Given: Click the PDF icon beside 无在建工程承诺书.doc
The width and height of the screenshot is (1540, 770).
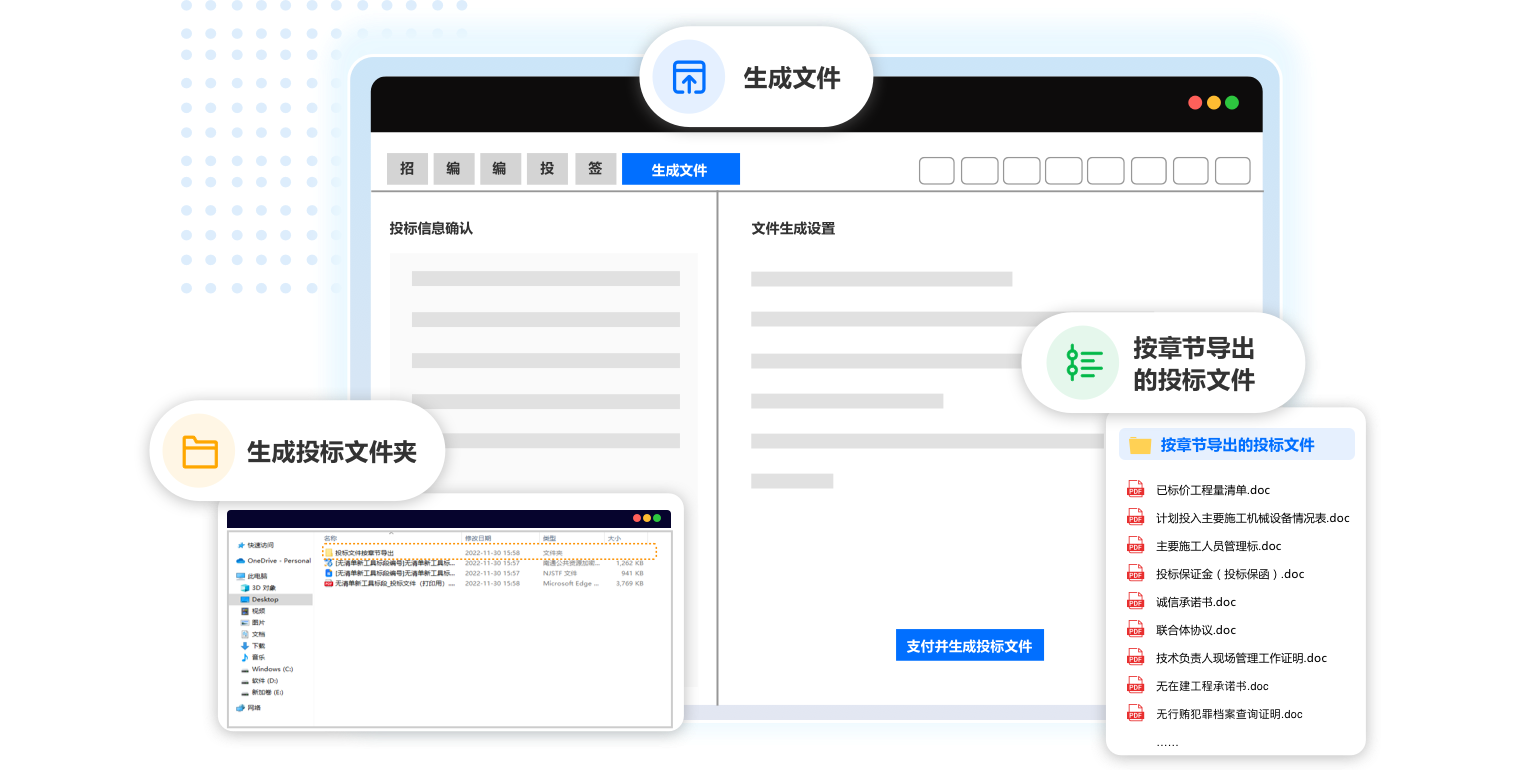Looking at the screenshot, I should (1135, 686).
